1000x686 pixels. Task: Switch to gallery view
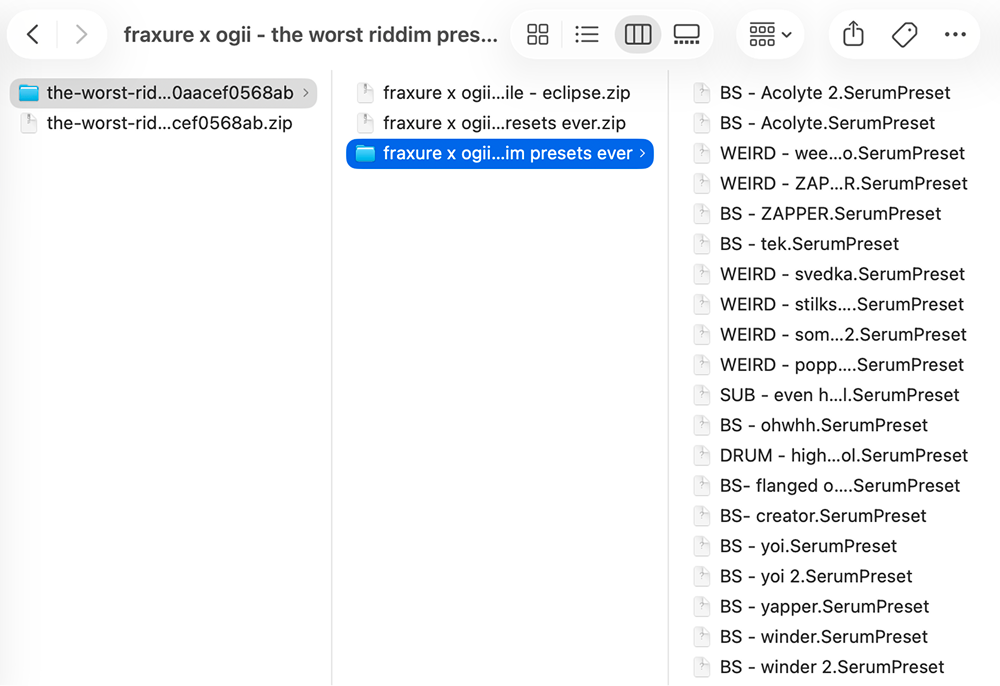tap(686, 34)
